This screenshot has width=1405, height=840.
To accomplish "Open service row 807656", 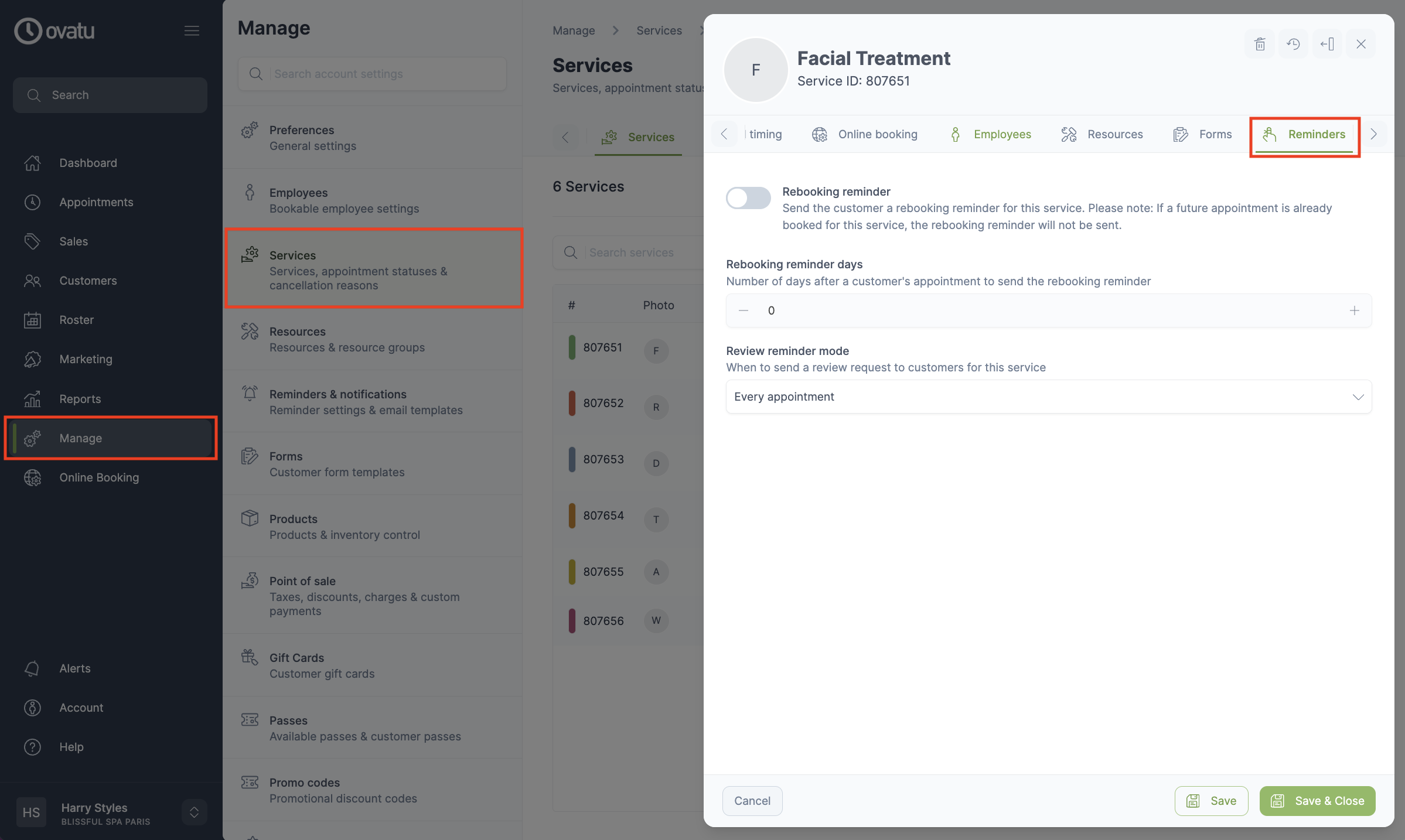I will click(628, 621).
